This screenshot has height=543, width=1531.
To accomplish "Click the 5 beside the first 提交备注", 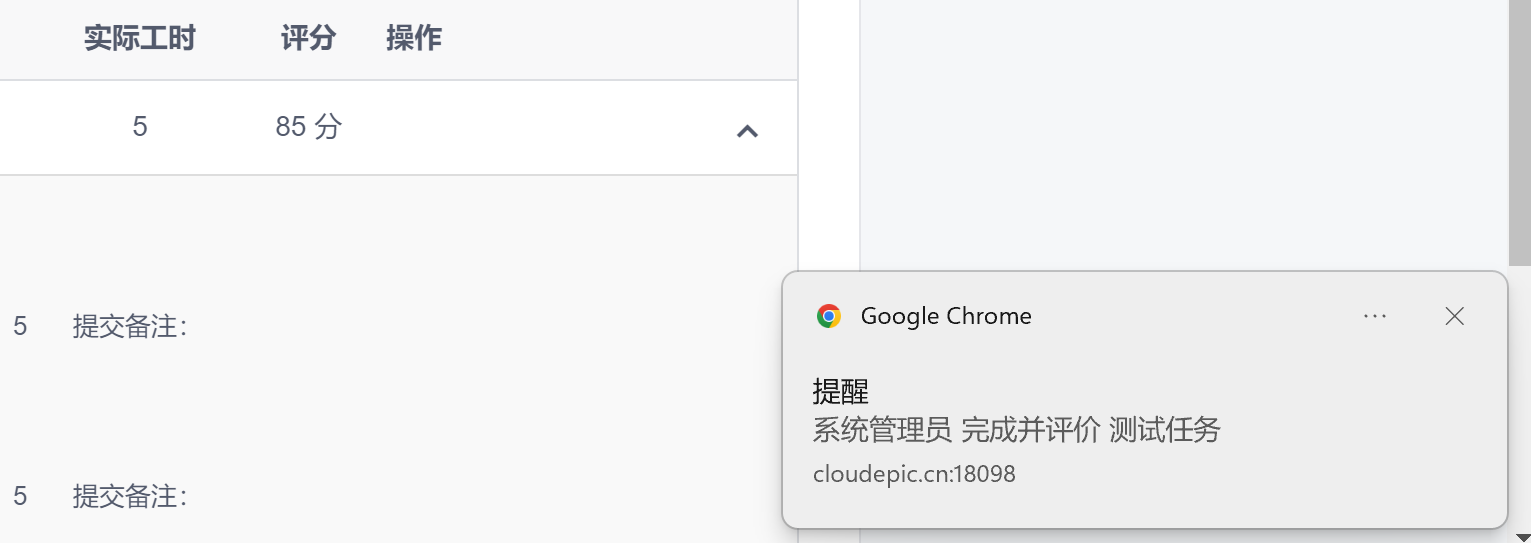I will click(20, 326).
